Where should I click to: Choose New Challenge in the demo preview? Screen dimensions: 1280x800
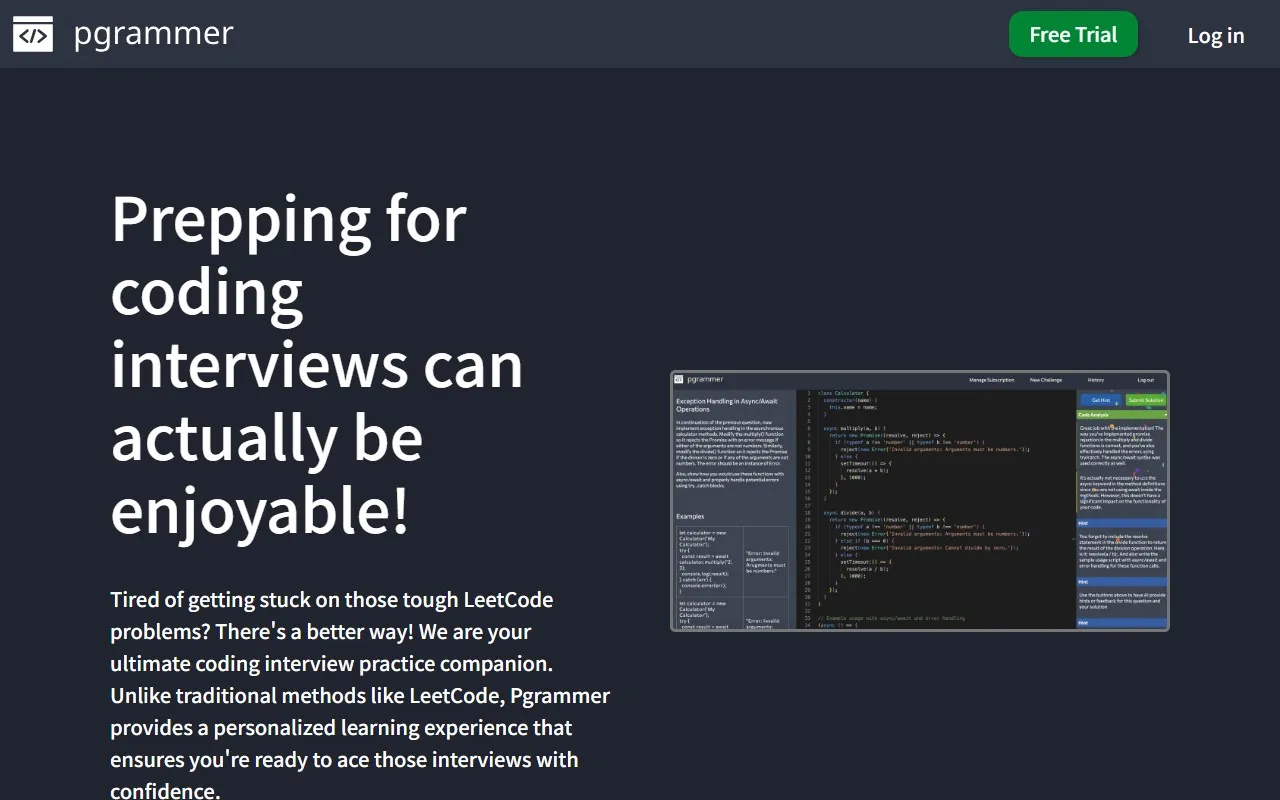(1046, 380)
